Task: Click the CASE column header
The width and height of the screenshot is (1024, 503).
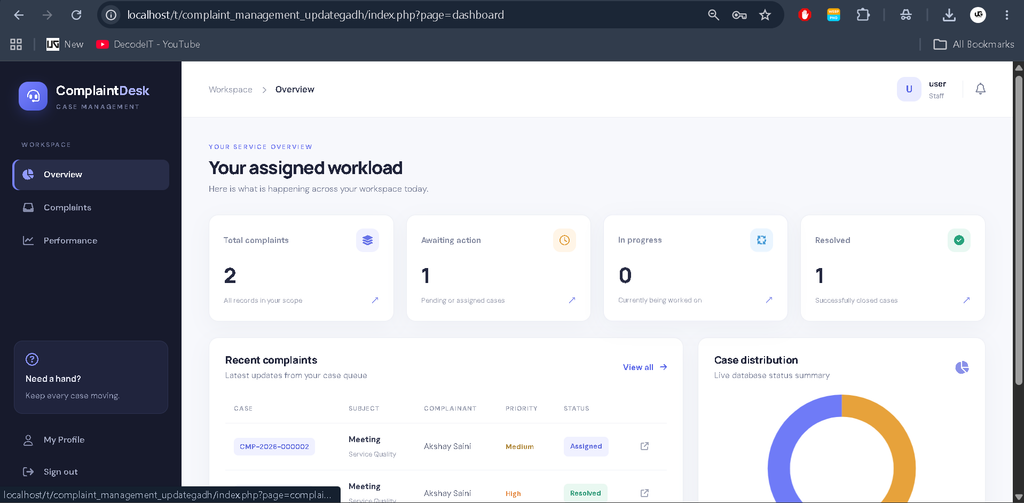Action: tap(243, 408)
